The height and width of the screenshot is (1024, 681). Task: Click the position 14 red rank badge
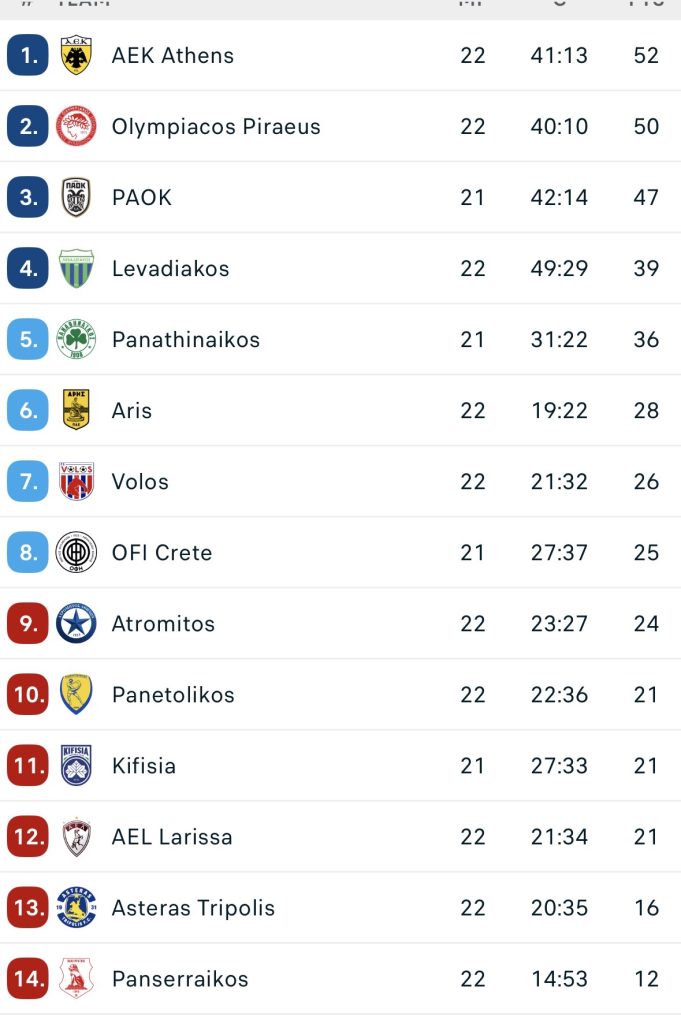[x=28, y=979]
